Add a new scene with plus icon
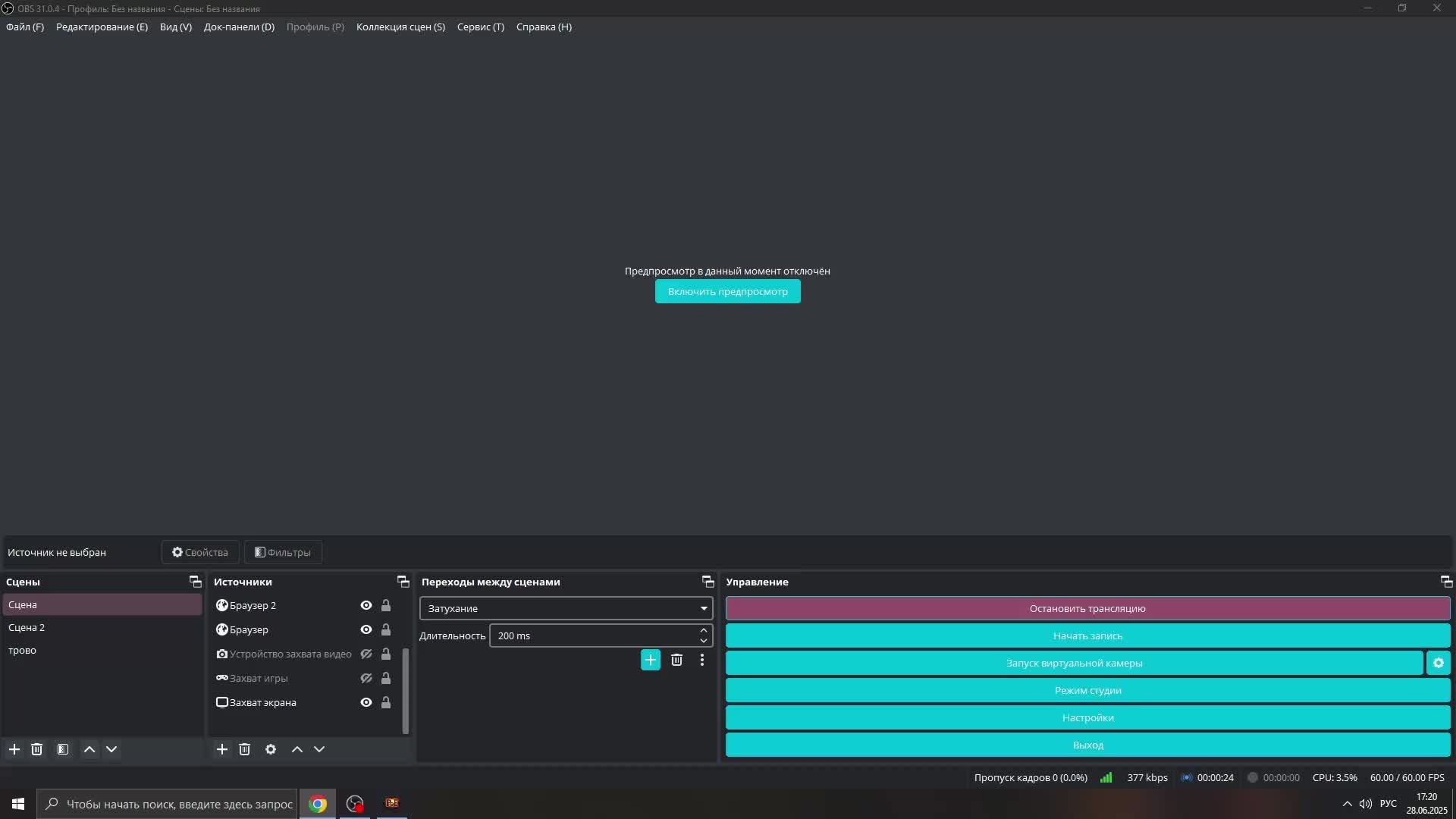1456x819 pixels. point(14,749)
